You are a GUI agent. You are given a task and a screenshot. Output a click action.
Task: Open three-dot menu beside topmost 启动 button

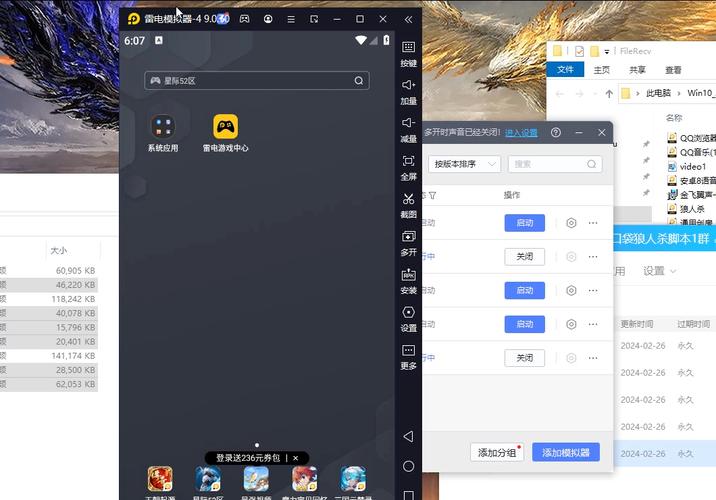[593, 223]
